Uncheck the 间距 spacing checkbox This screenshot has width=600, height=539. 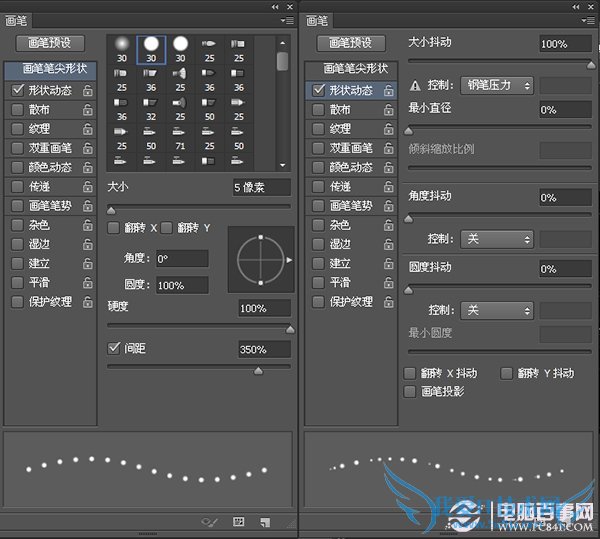(x=114, y=348)
